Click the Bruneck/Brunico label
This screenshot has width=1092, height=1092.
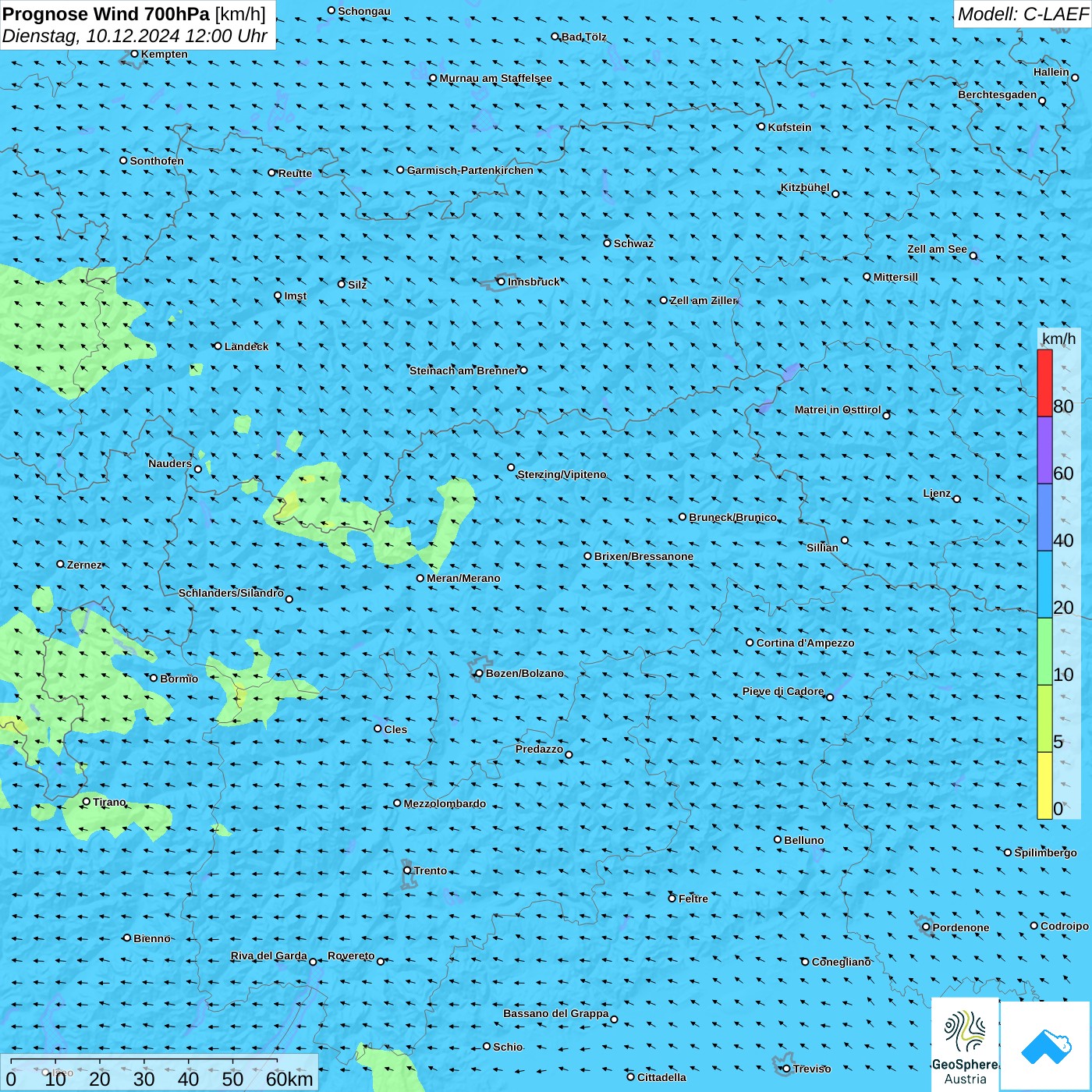[732, 517]
